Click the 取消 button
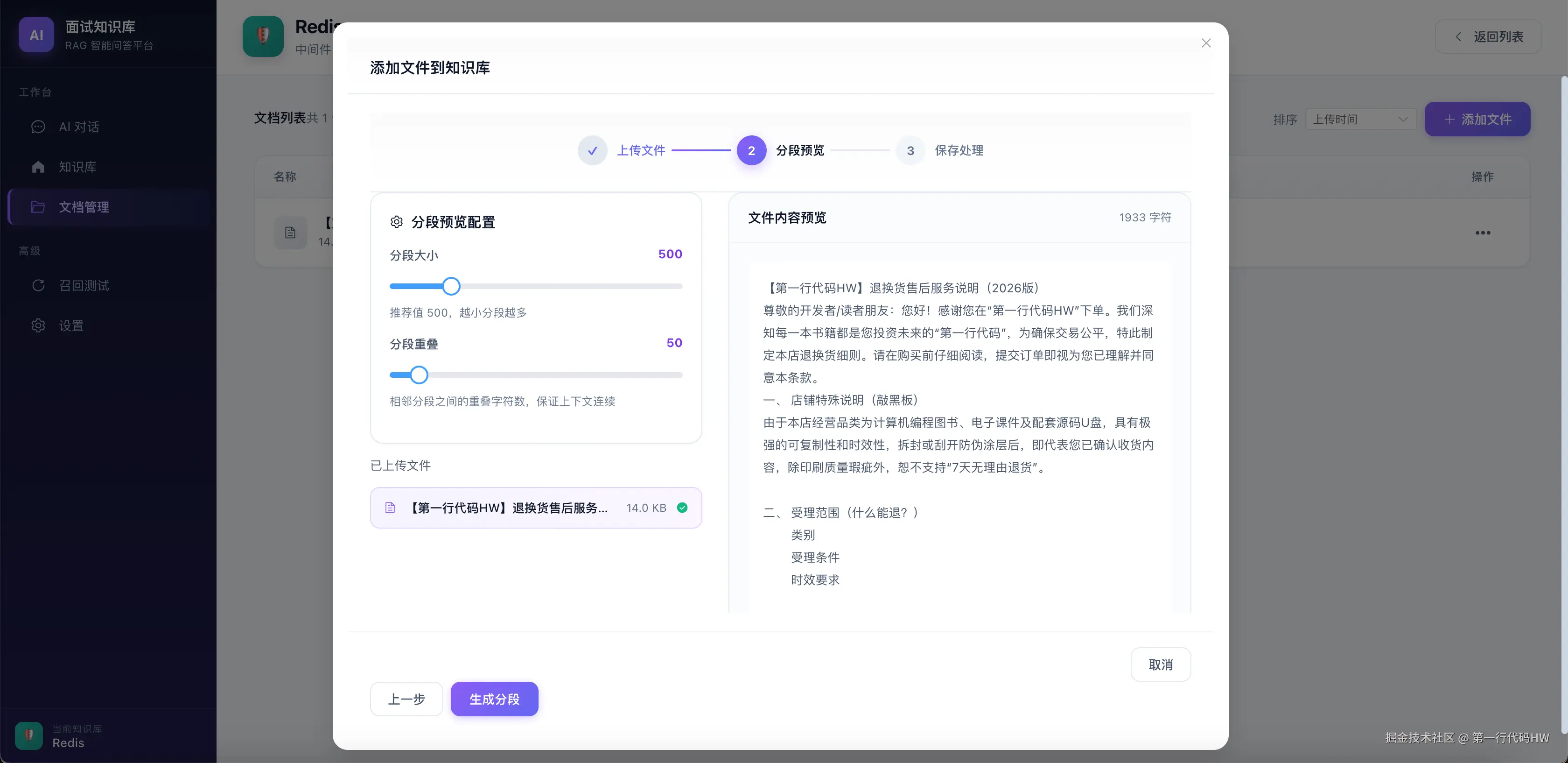The image size is (1568, 763). (x=1160, y=664)
